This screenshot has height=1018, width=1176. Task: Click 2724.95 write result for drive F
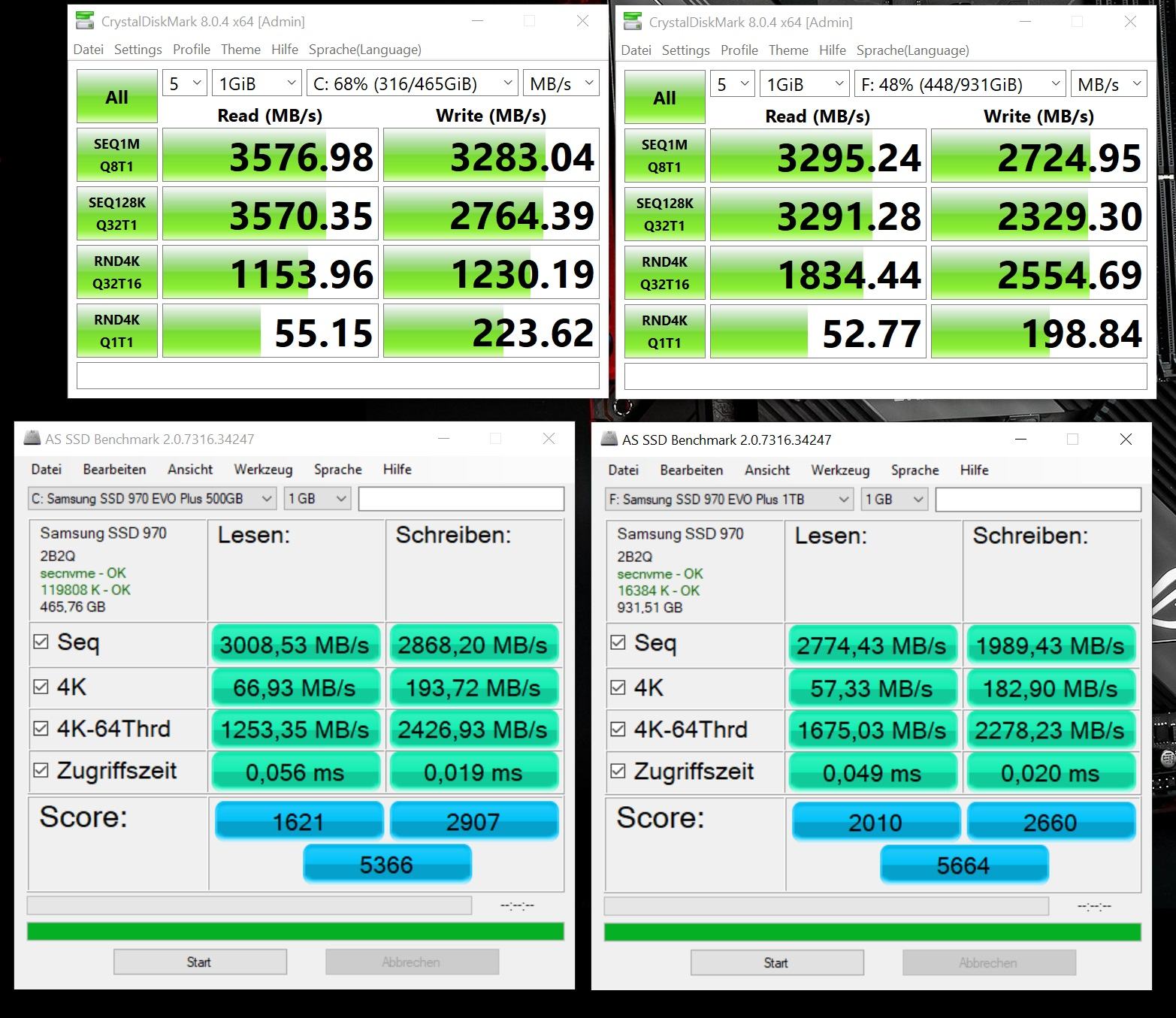tap(1039, 156)
